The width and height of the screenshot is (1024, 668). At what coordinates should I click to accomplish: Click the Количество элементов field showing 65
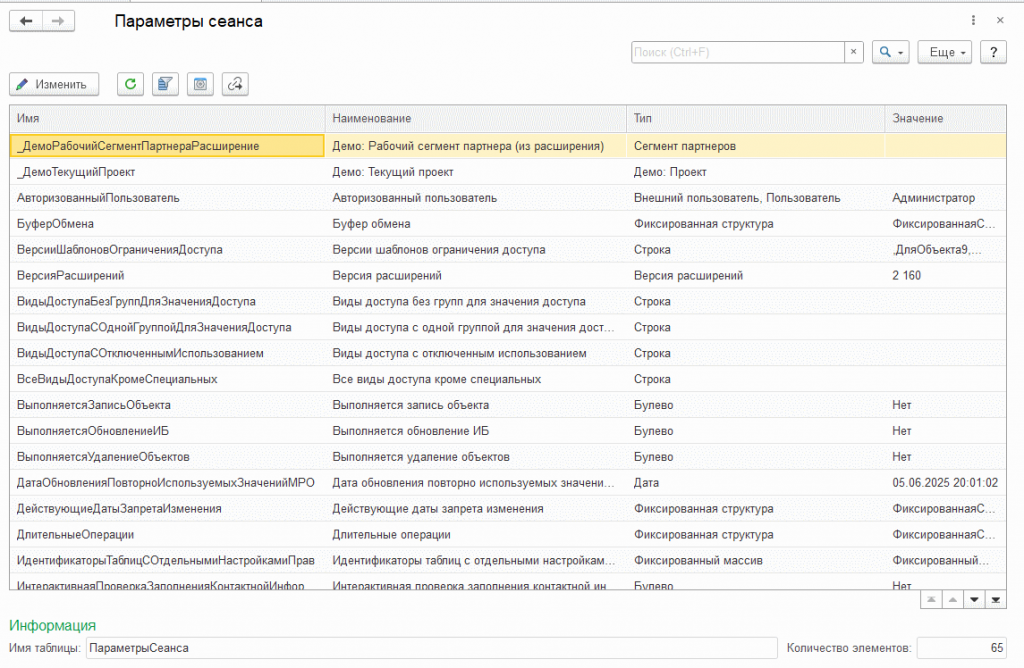tap(961, 648)
